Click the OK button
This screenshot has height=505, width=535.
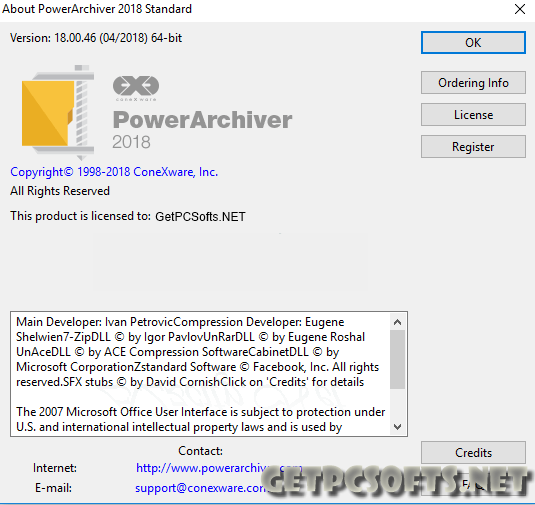point(473,43)
